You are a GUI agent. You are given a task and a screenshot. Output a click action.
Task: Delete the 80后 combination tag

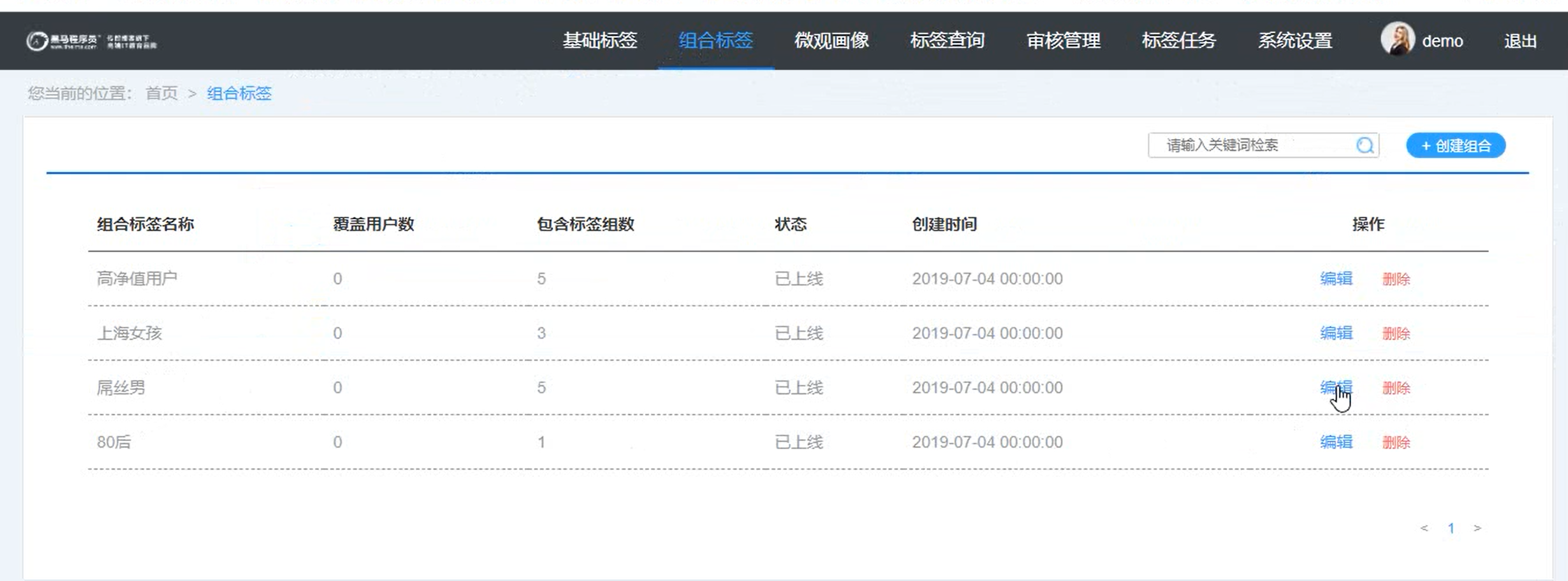[1396, 443]
